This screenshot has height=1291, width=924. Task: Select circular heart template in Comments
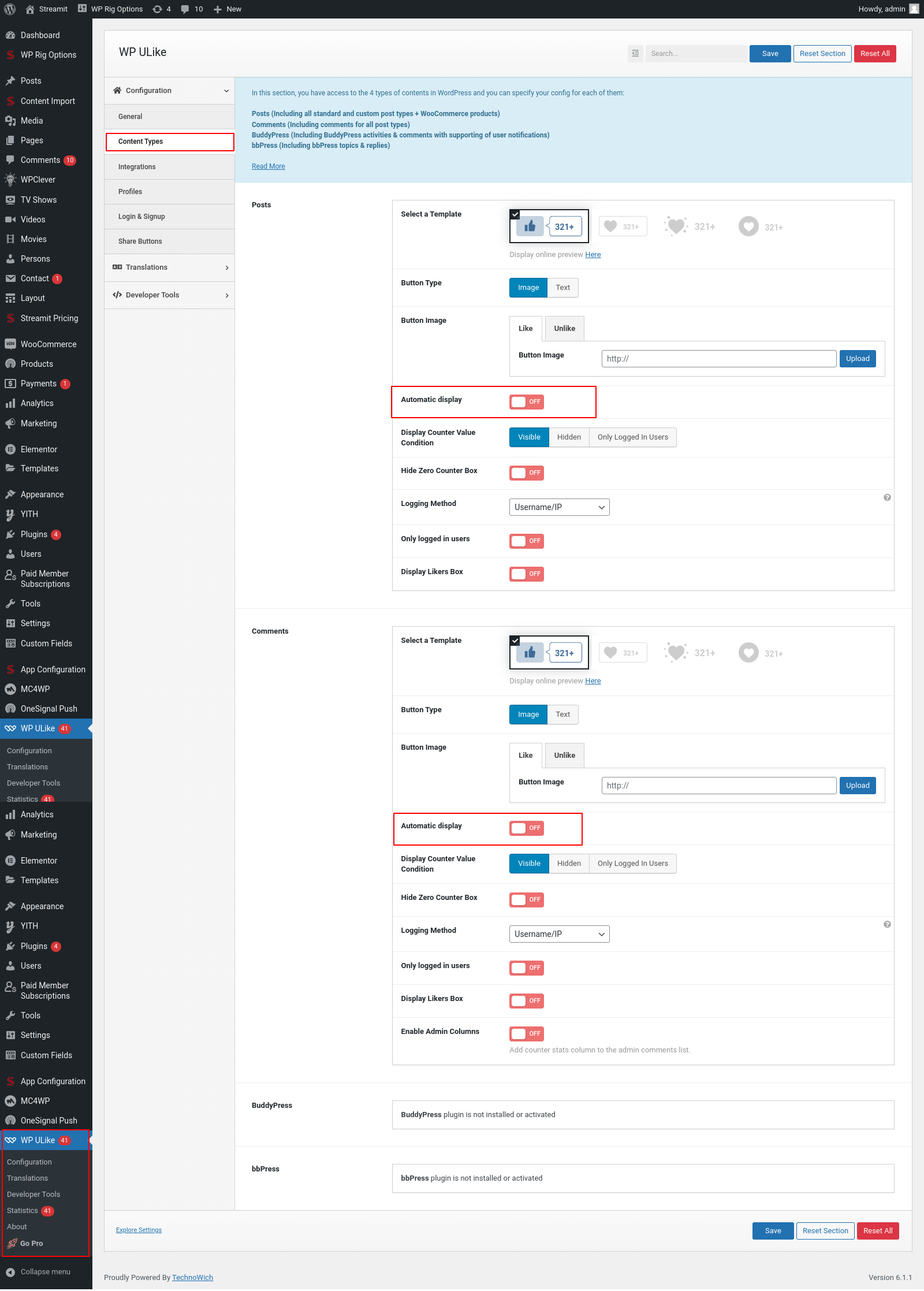point(761,653)
